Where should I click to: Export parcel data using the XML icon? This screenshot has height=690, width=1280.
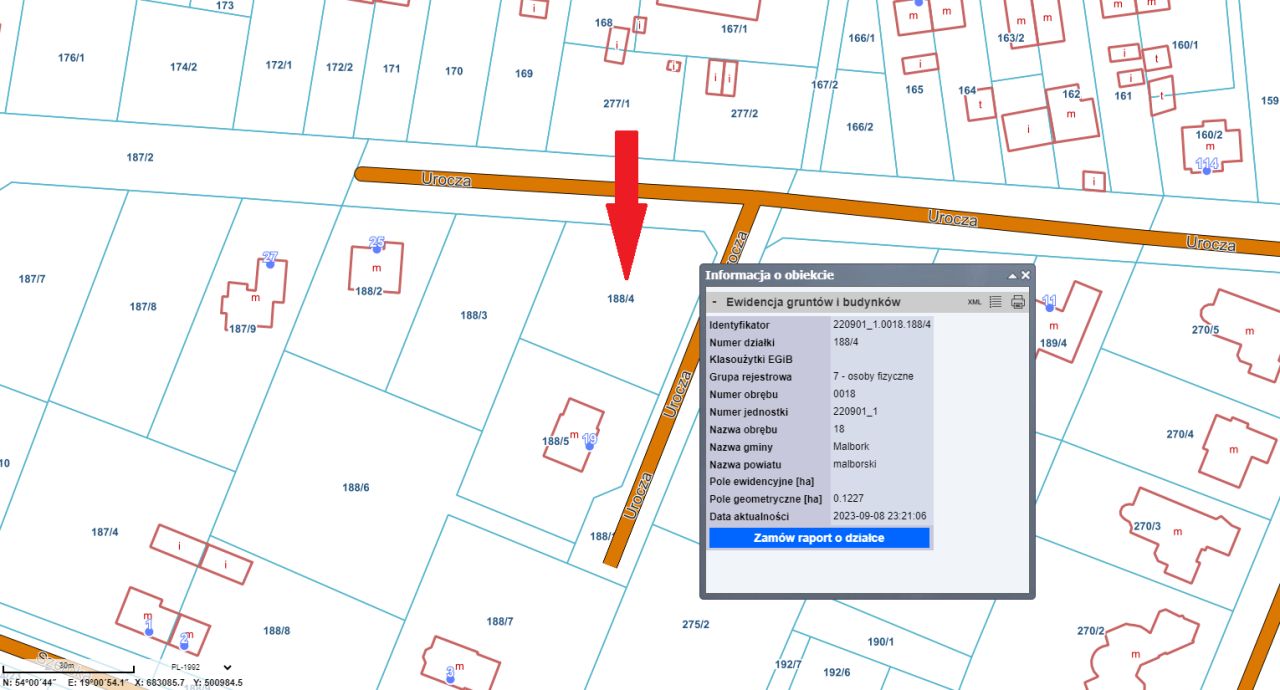pyautogui.click(x=975, y=302)
